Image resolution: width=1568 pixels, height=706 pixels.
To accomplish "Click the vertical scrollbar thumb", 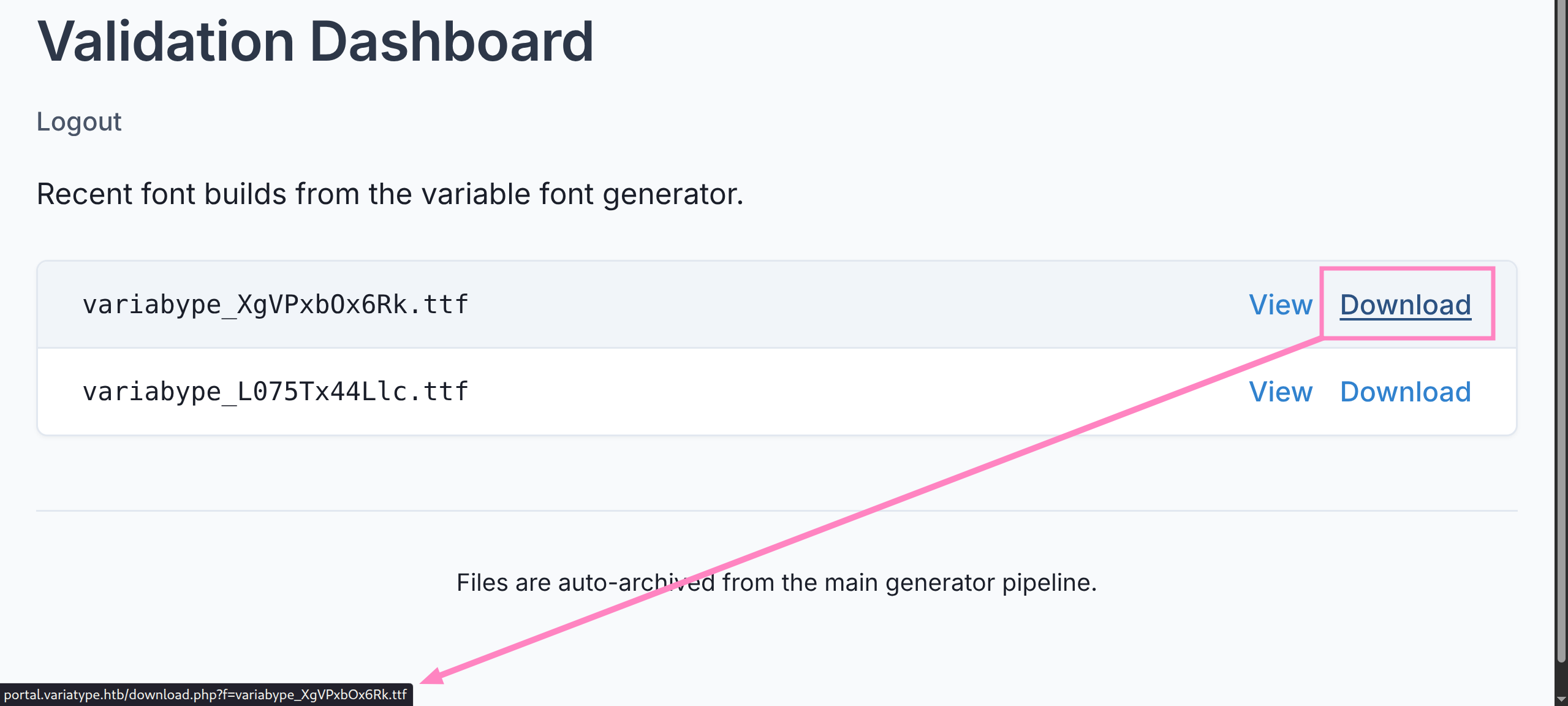I will pyautogui.click(x=1561, y=331).
